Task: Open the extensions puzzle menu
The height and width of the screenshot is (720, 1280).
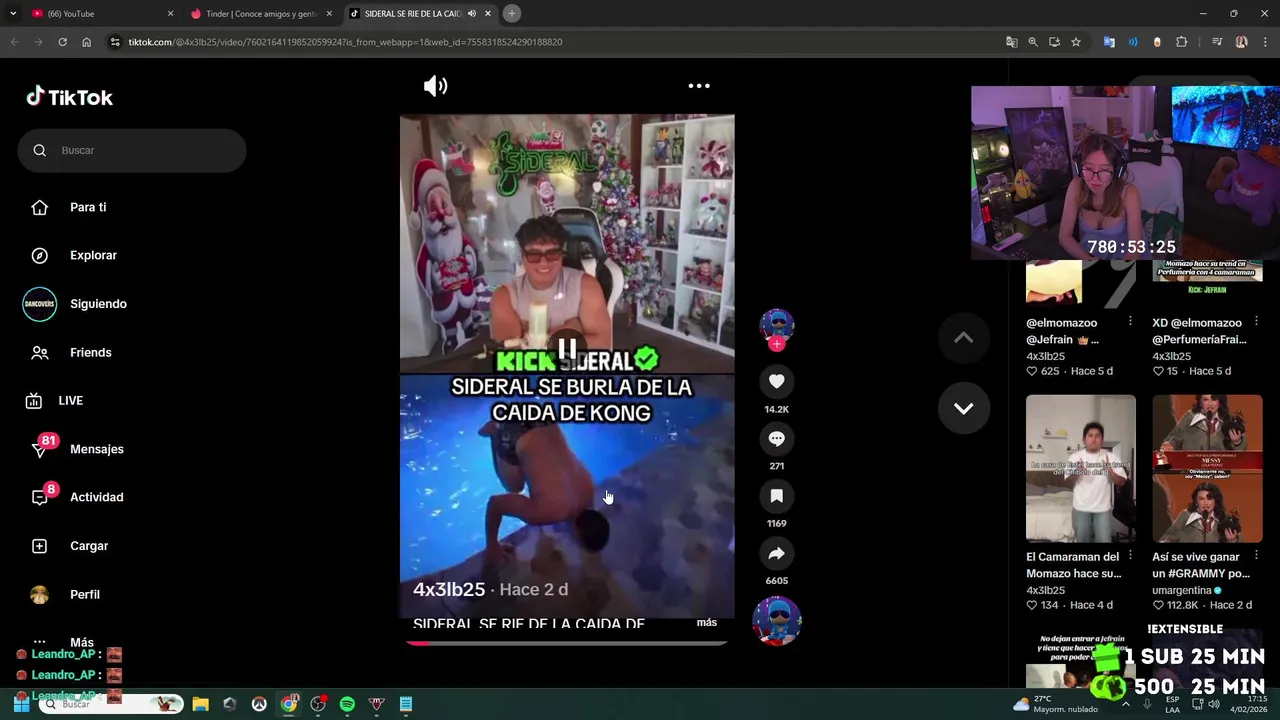Action: (1181, 42)
